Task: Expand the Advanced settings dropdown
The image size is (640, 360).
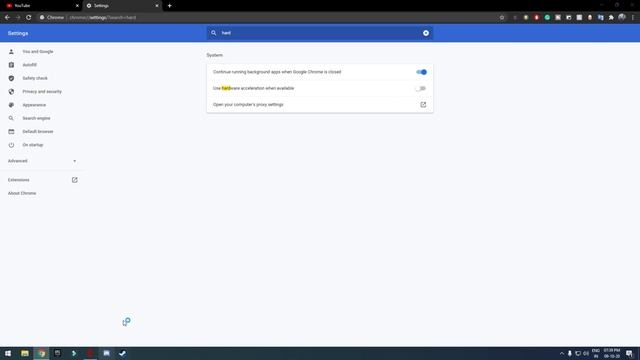Action: [42, 161]
